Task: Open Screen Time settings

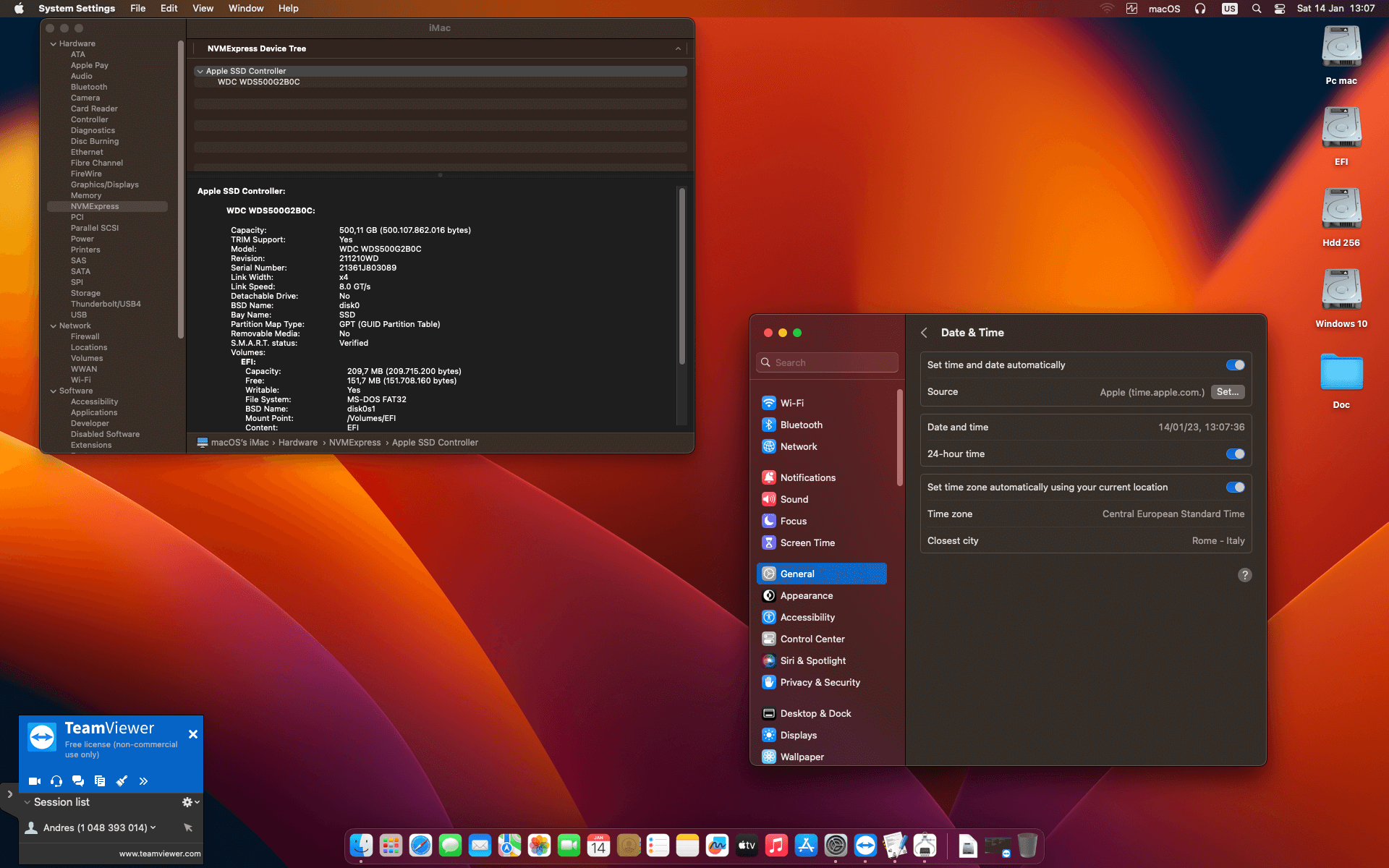Action: 807,542
